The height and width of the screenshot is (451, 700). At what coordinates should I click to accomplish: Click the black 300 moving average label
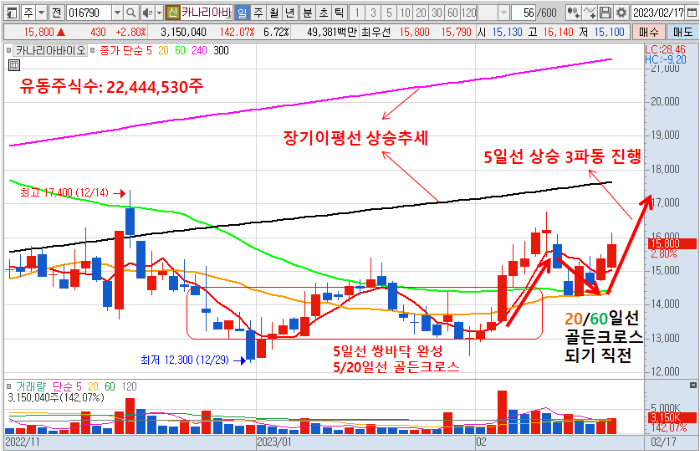coord(221,50)
